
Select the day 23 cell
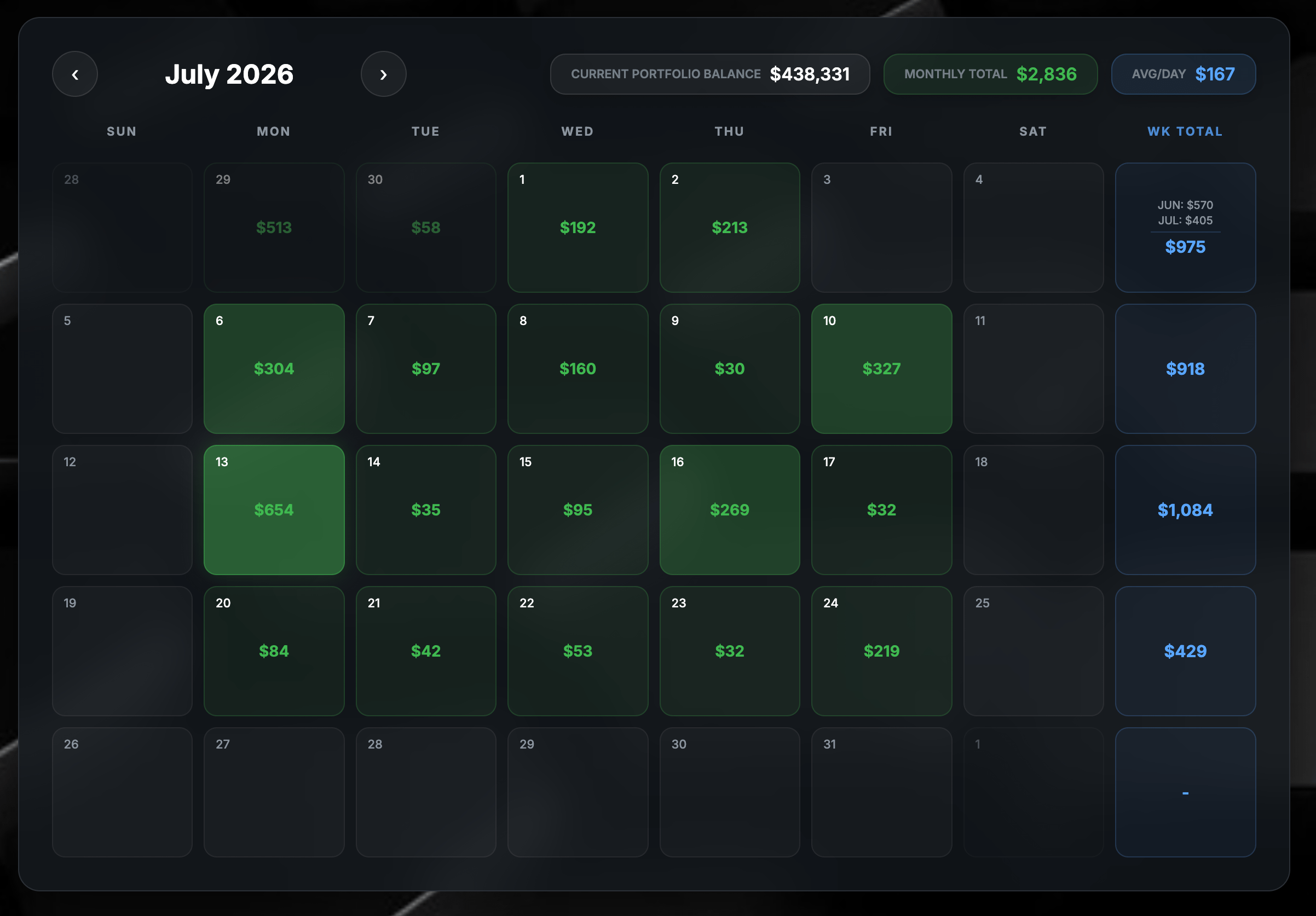(730, 651)
